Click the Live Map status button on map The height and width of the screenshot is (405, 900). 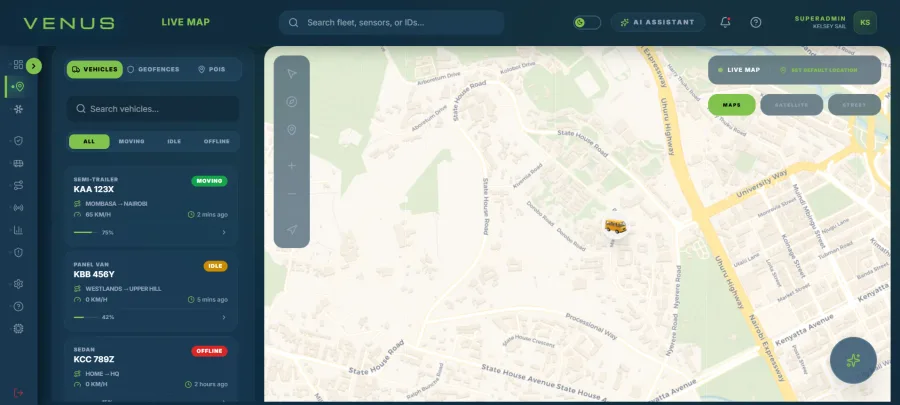739,70
